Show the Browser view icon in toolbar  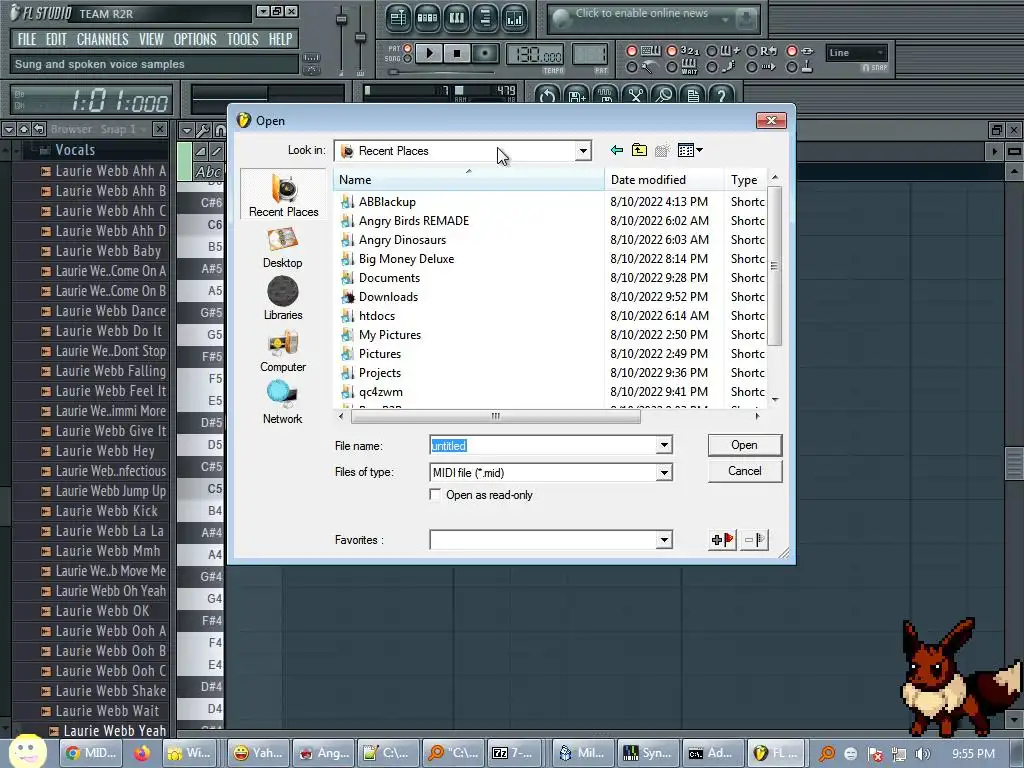pyautogui.click(x=485, y=18)
